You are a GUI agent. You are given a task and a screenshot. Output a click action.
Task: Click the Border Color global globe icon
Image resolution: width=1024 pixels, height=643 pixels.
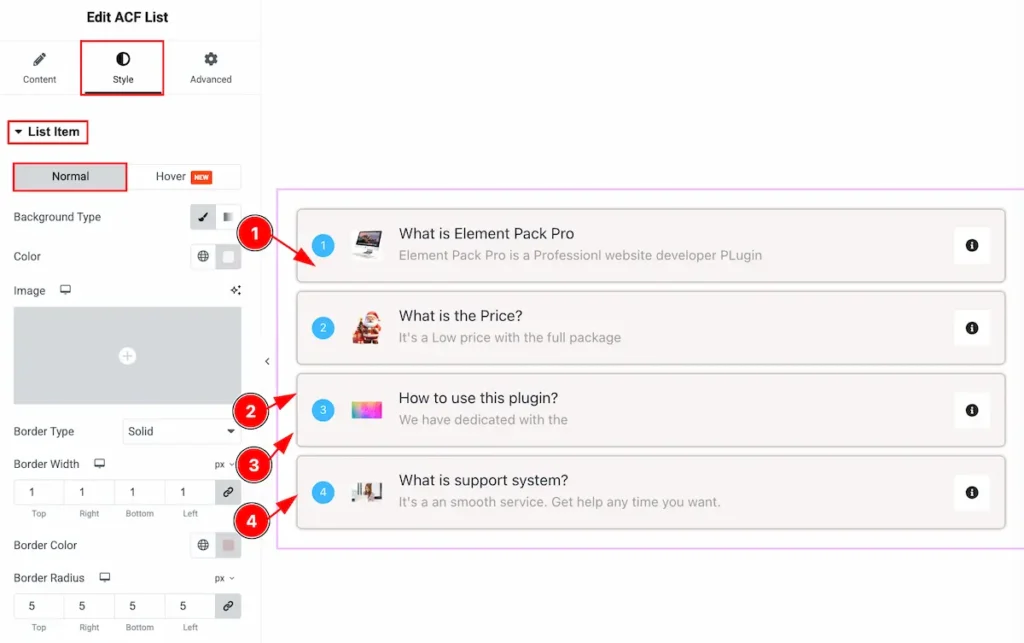point(203,545)
